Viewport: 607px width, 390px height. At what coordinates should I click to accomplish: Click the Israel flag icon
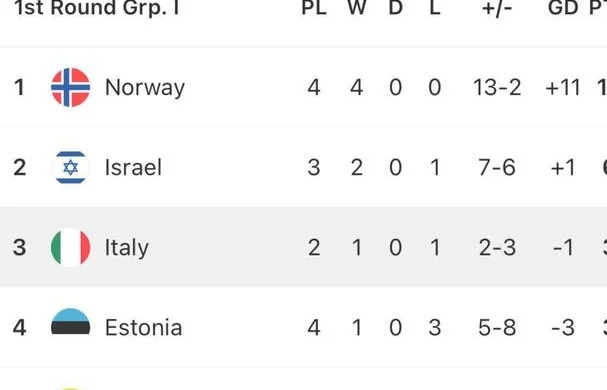coord(70,167)
